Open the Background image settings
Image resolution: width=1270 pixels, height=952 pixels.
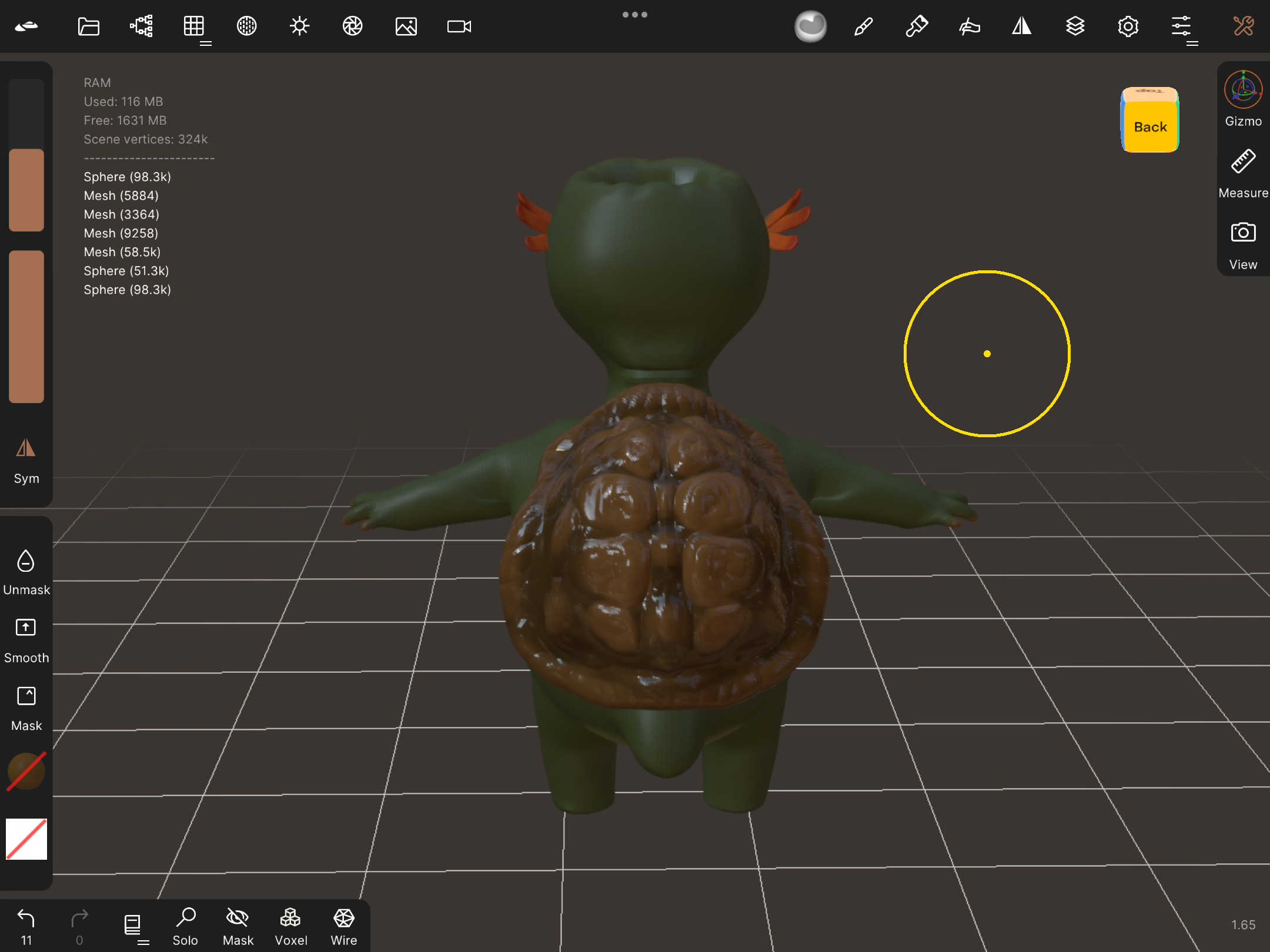406,26
